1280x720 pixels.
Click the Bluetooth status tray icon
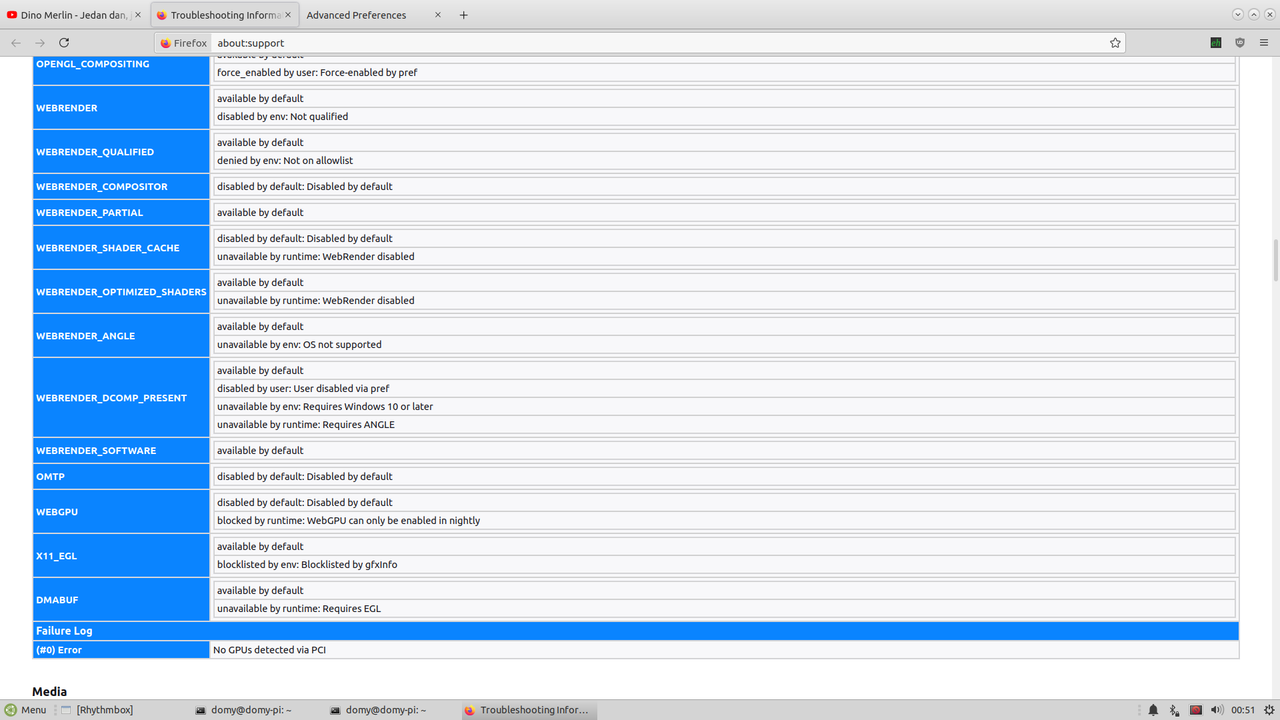(x=1172, y=710)
